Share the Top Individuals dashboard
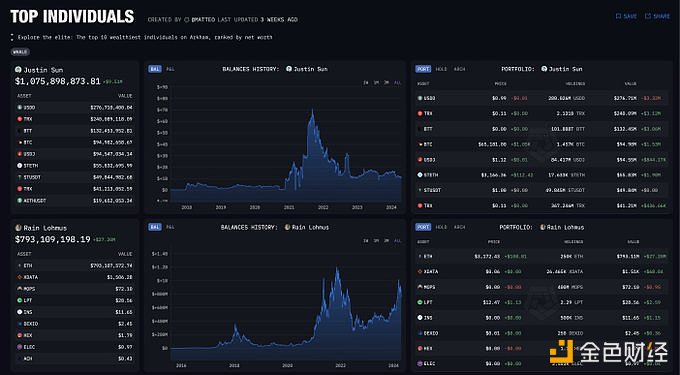Viewport: 680px width, 375px height. point(657,16)
